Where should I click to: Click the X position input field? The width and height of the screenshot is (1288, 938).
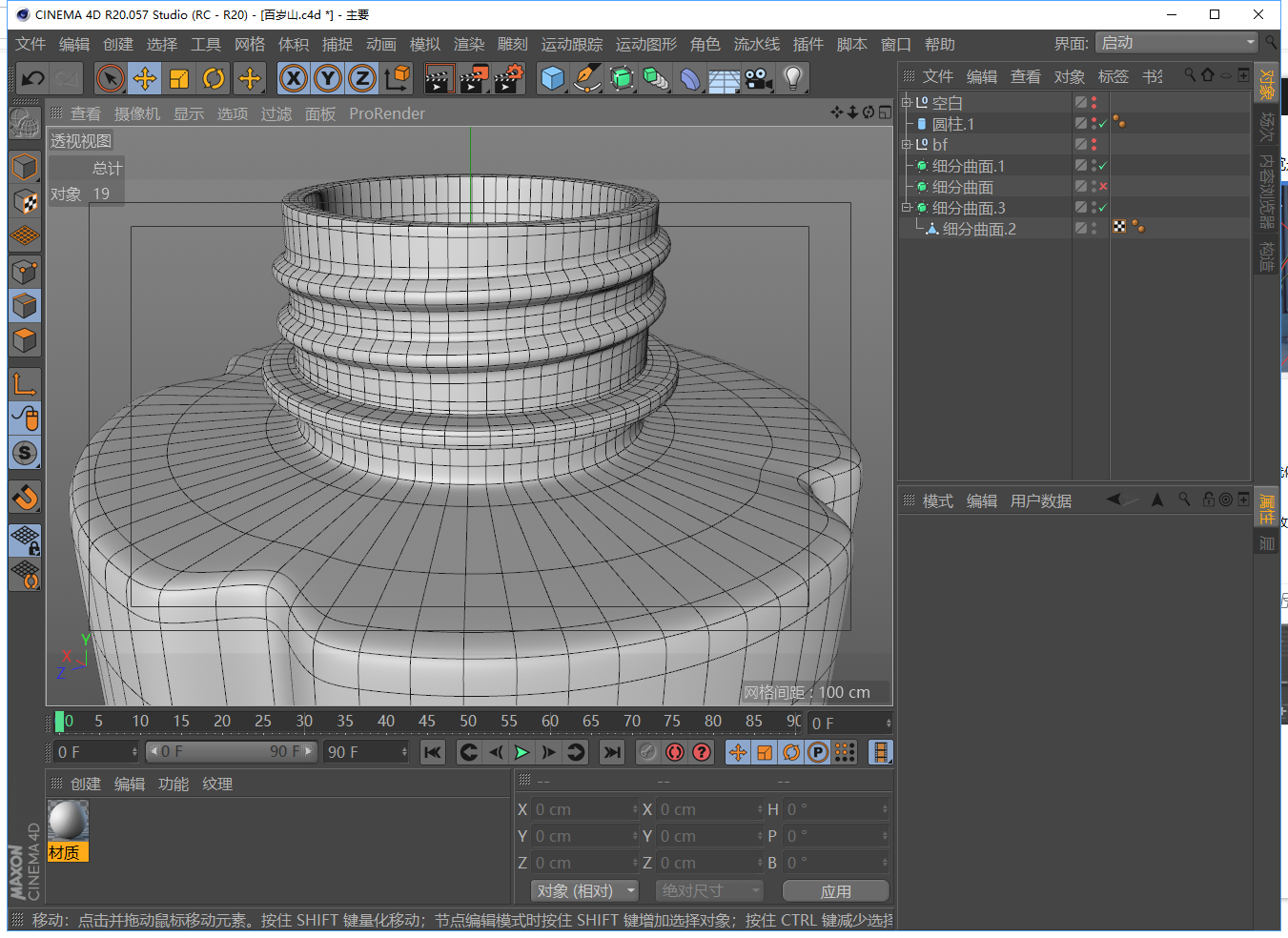click(584, 809)
